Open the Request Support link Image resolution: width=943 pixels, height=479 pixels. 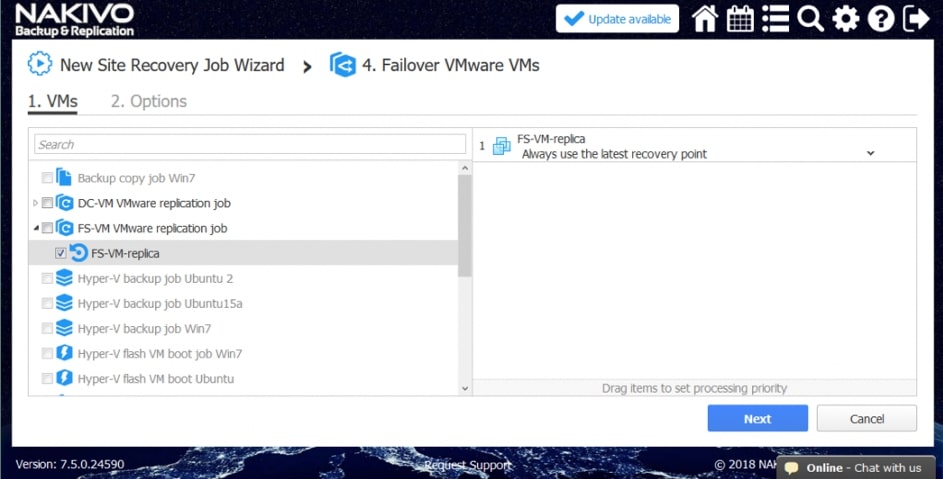point(468,465)
